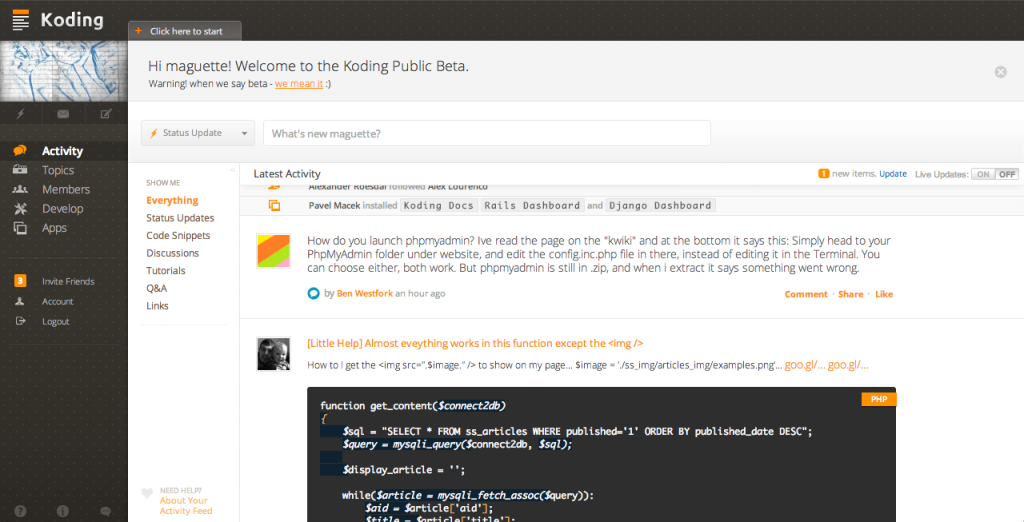
Task: Click the Invite Friends badge icon
Action: pyautogui.click(x=20, y=281)
